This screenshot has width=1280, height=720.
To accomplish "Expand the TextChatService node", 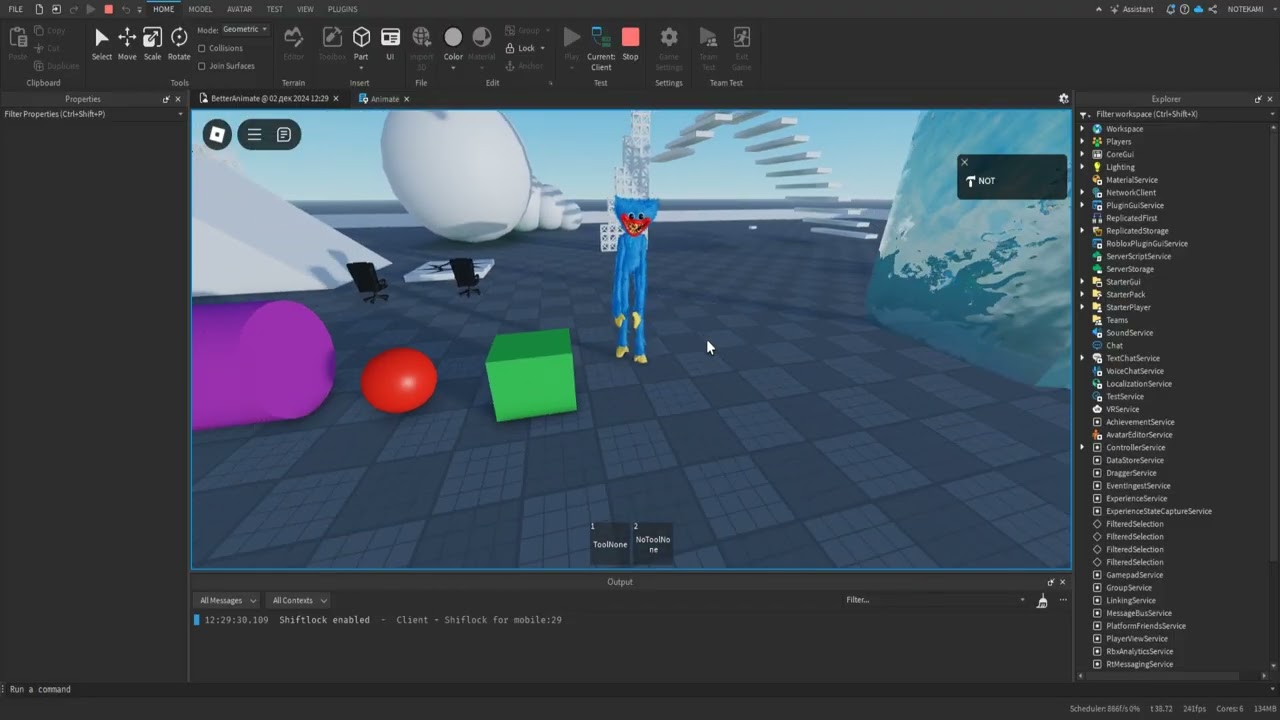I will pos(1082,358).
